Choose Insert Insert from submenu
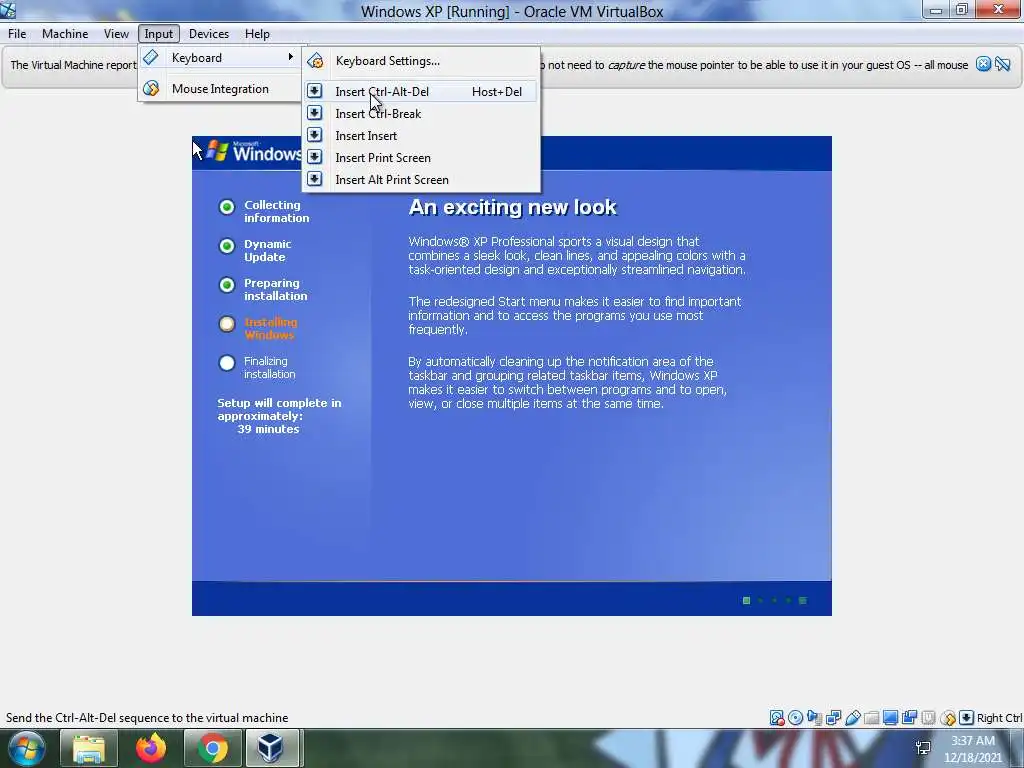This screenshot has width=1024, height=768. pos(421,136)
